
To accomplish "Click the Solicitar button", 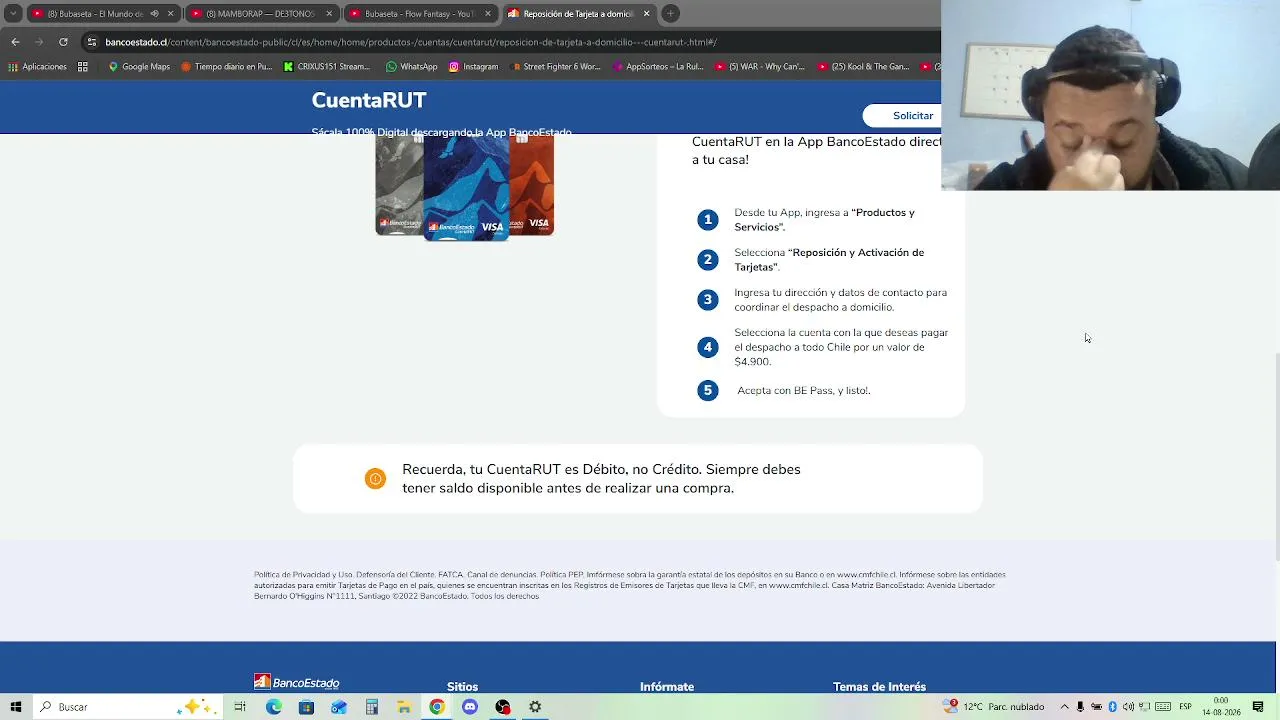I will 911,116.
